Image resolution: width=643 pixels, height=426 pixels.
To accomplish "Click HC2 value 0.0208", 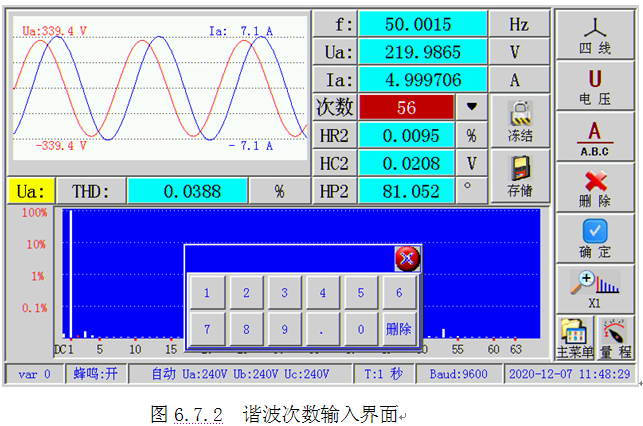I will coord(406,163).
